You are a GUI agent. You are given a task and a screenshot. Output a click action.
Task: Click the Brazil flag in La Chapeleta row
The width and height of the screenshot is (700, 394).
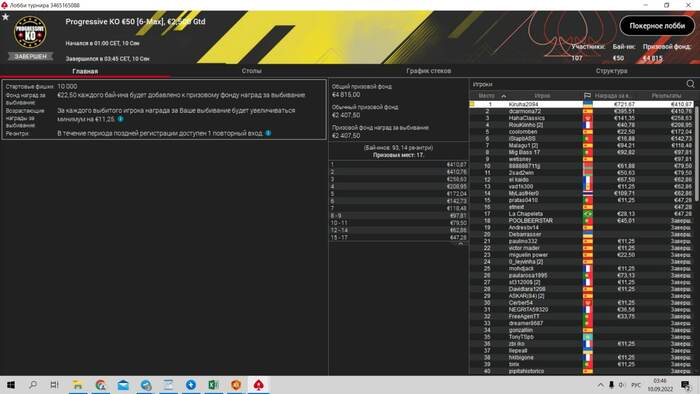(x=588, y=214)
